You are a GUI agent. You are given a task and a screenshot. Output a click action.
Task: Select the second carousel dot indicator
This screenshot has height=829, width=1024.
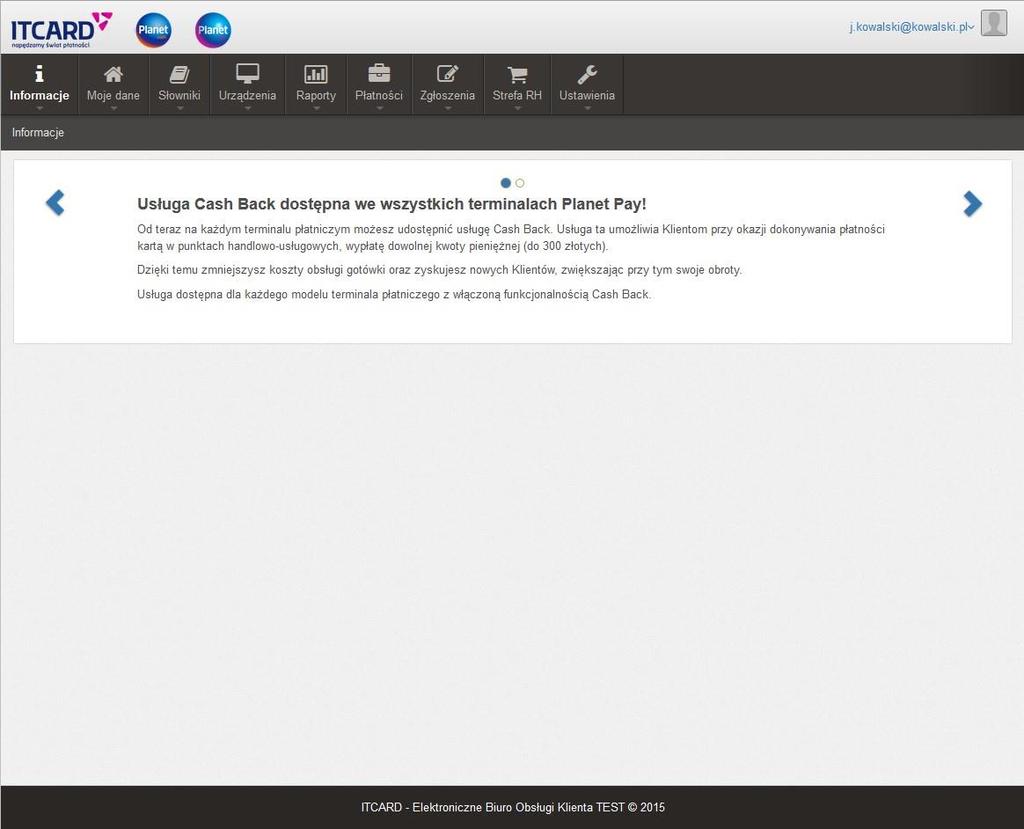(x=520, y=183)
